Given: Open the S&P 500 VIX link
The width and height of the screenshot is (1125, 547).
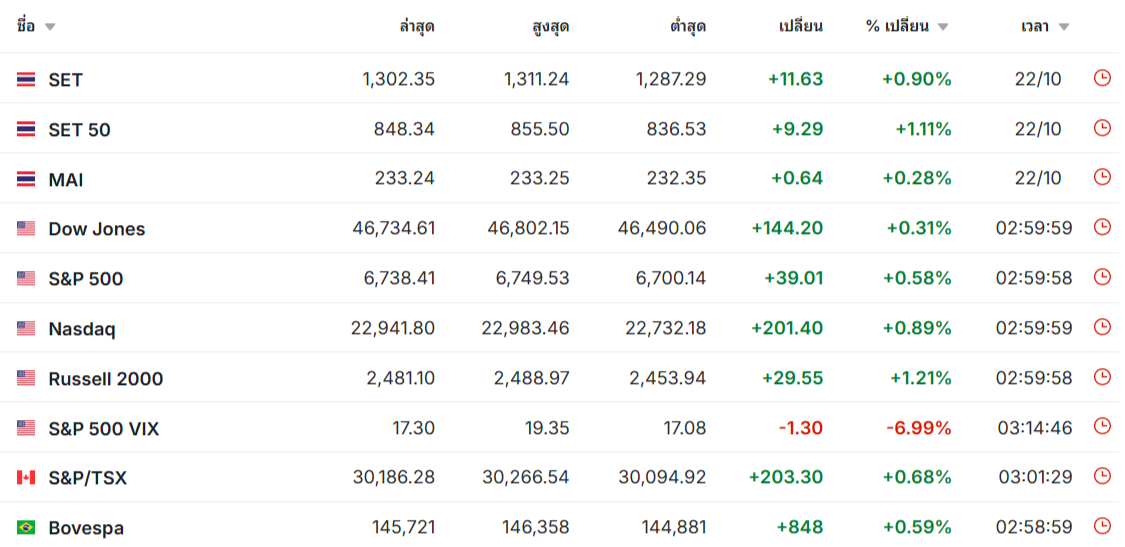Looking at the screenshot, I should pos(104,429).
